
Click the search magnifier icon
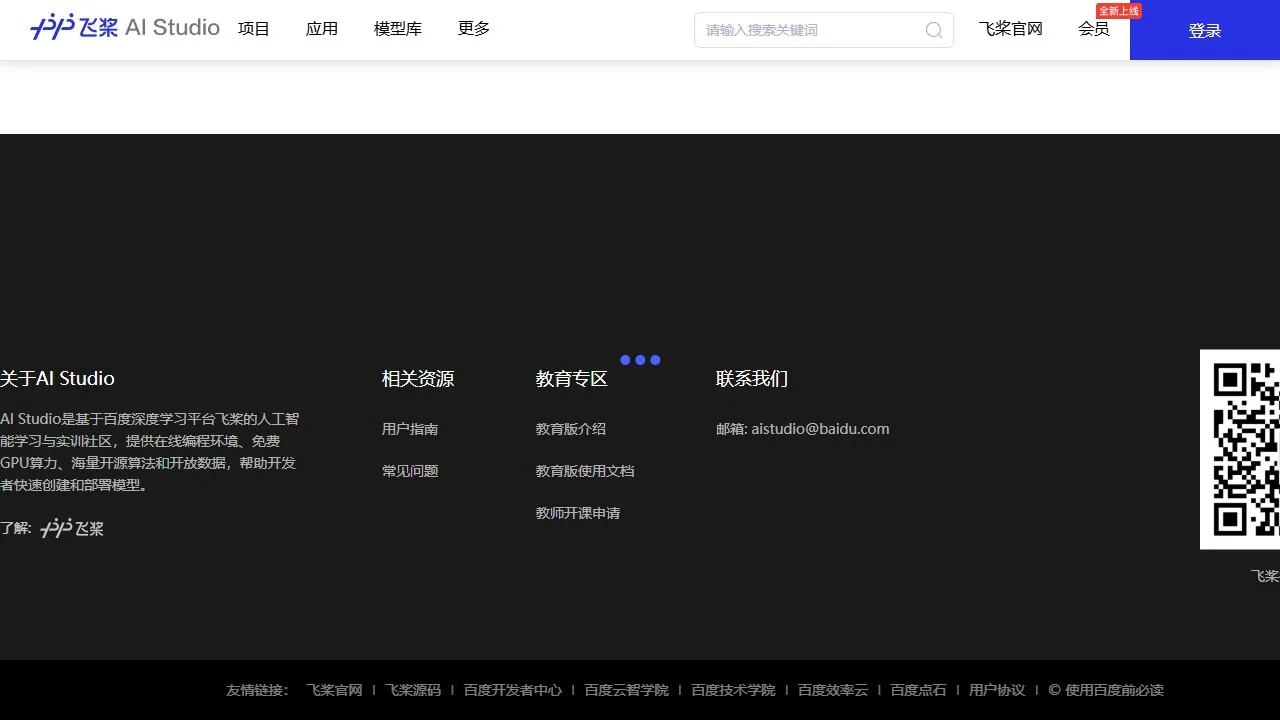coord(934,30)
